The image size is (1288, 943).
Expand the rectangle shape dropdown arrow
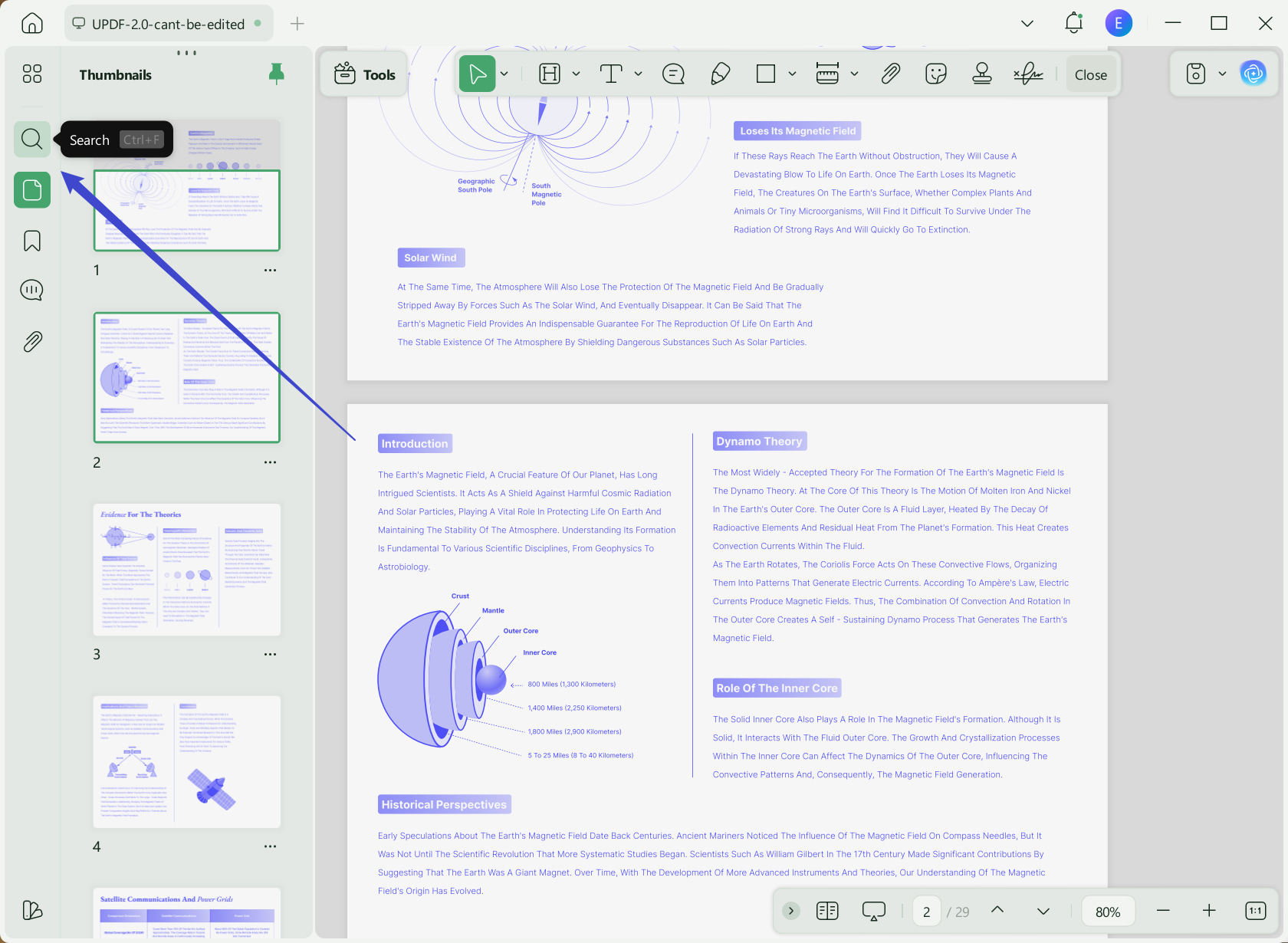pyautogui.click(x=792, y=74)
